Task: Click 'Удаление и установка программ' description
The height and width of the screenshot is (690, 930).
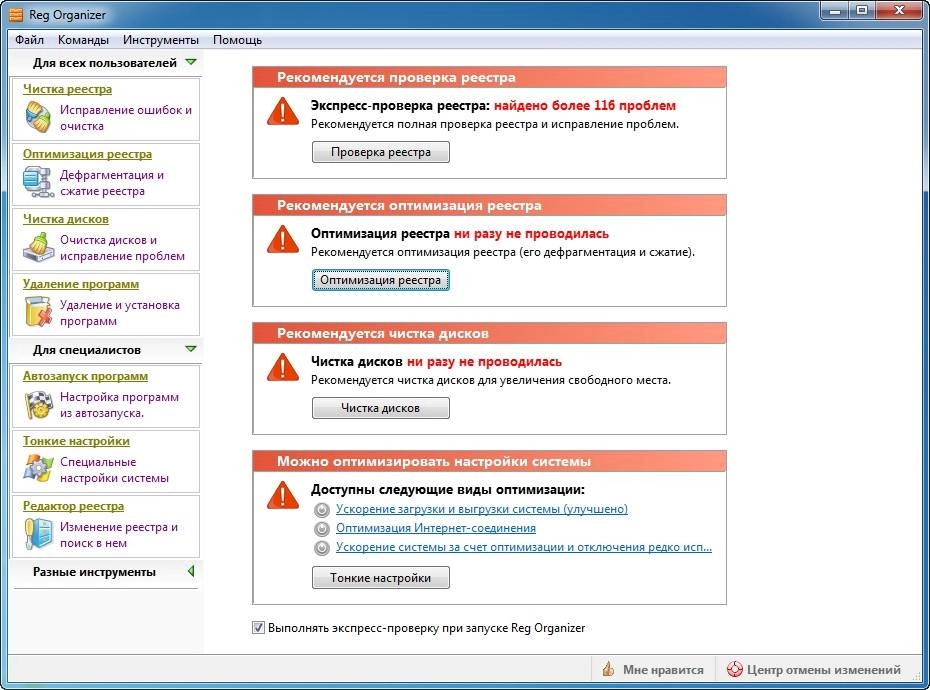Action: pos(119,313)
